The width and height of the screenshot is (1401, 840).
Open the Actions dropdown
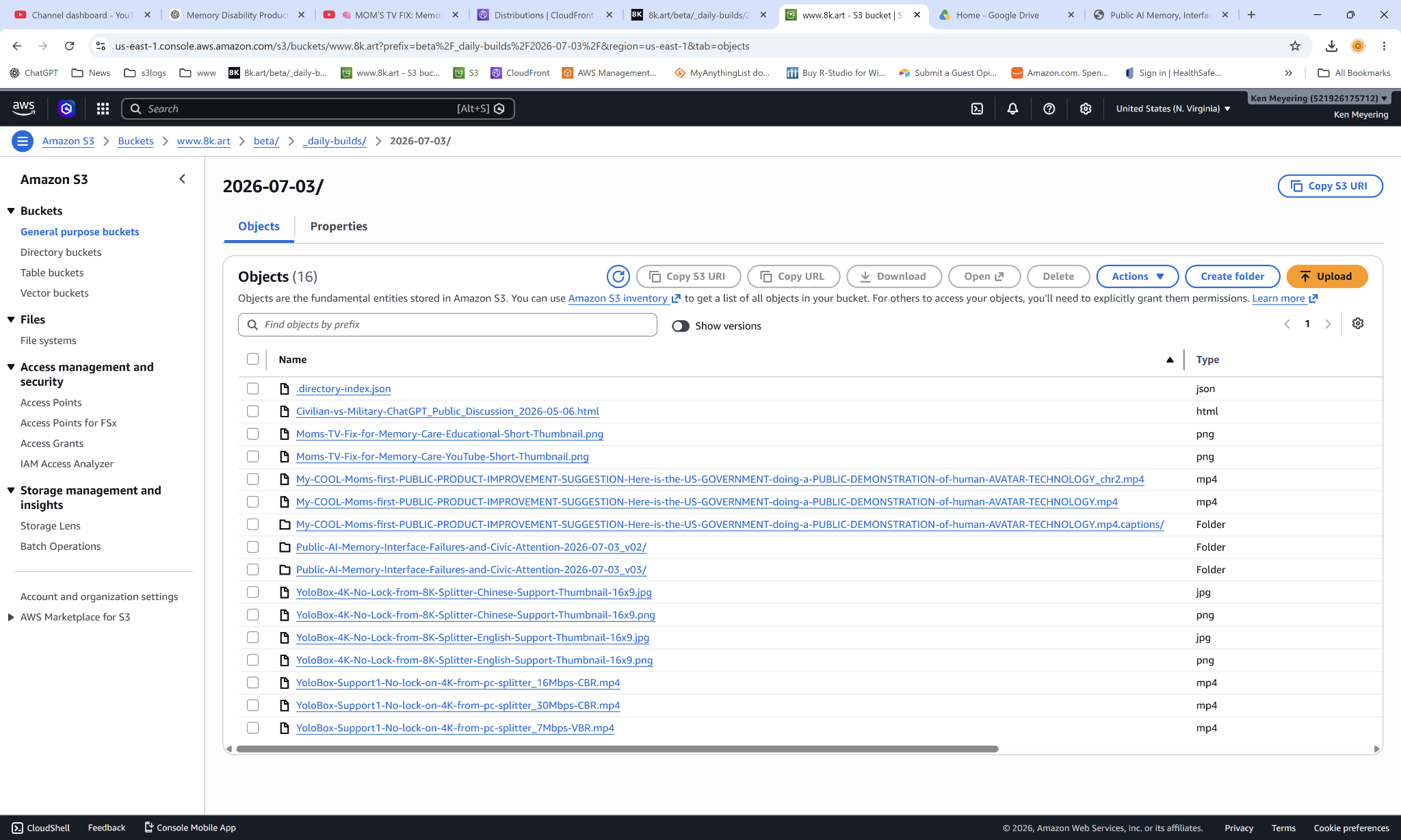[1137, 276]
